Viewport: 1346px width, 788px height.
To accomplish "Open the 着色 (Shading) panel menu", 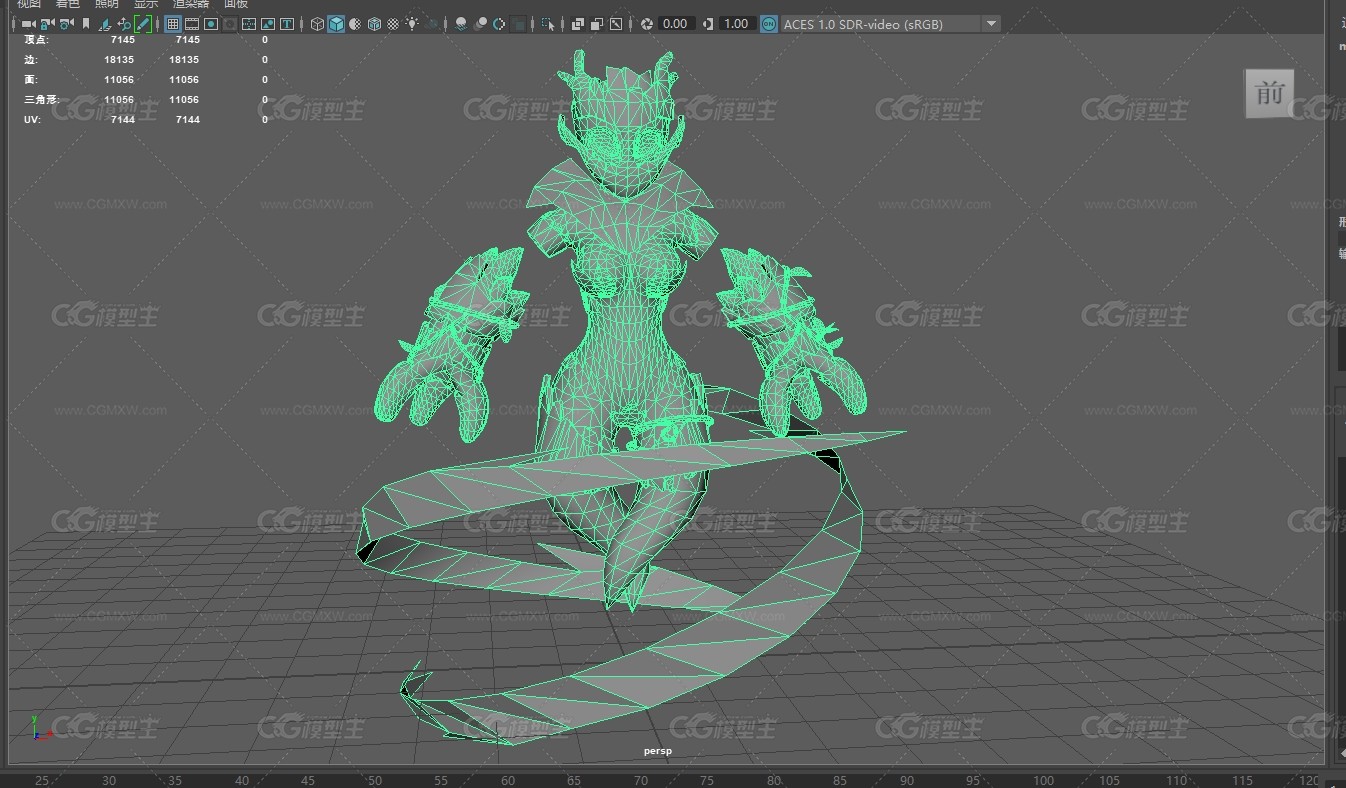I will pyautogui.click(x=67, y=4).
